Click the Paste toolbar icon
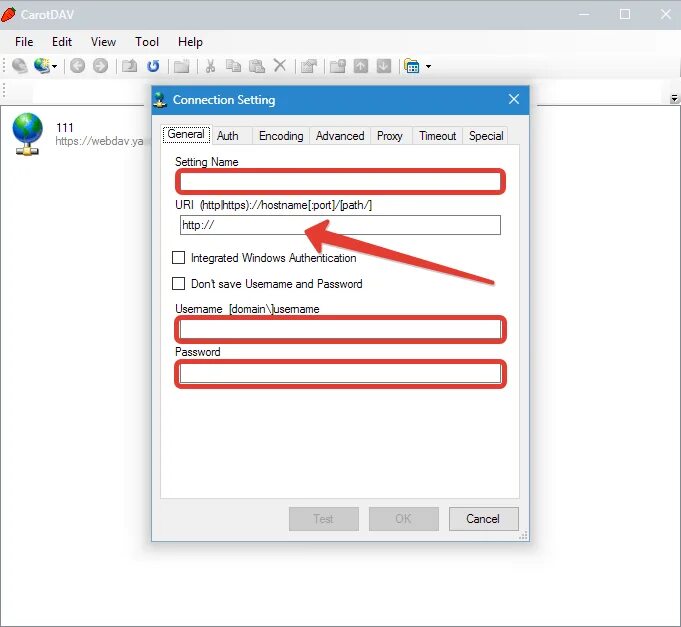Image resolution: width=681 pixels, height=627 pixels. pyautogui.click(x=257, y=66)
